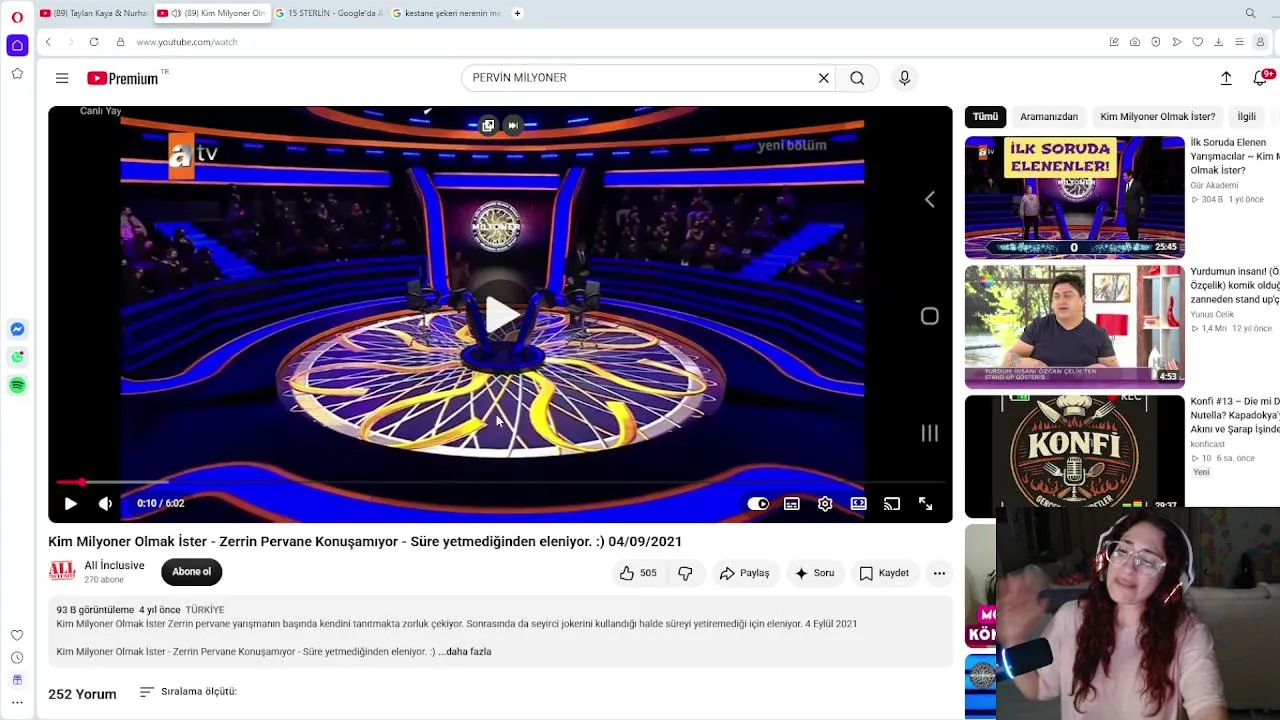This screenshot has height=720, width=1280.
Task: Select the Tümü filter chip
Action: (x=986, y=117)
